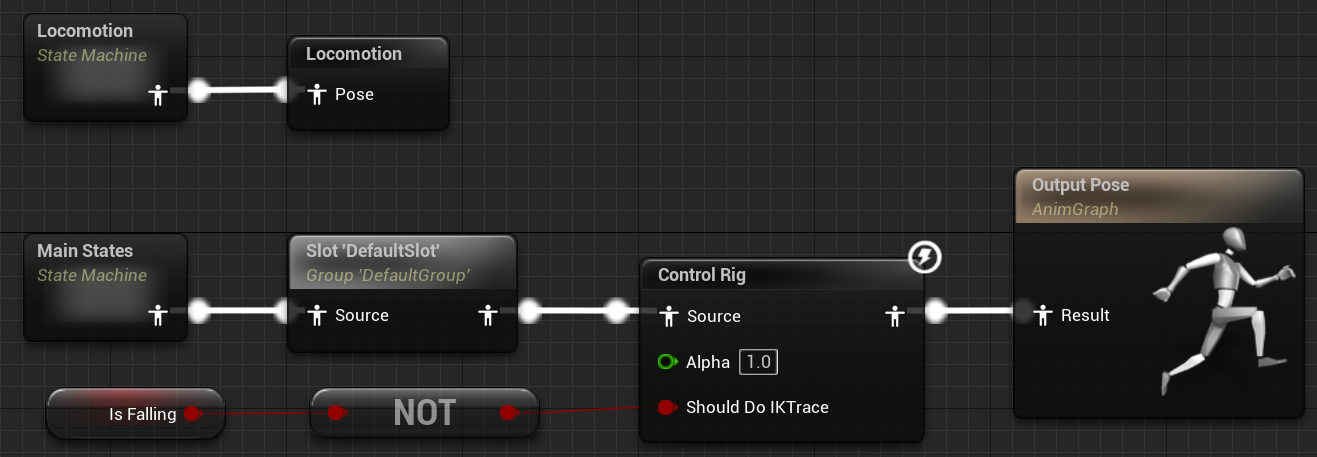Click the lightning bolt fast-path icon on Control Rig
This screenshot has width=1317, height=457.
point(925,259)
